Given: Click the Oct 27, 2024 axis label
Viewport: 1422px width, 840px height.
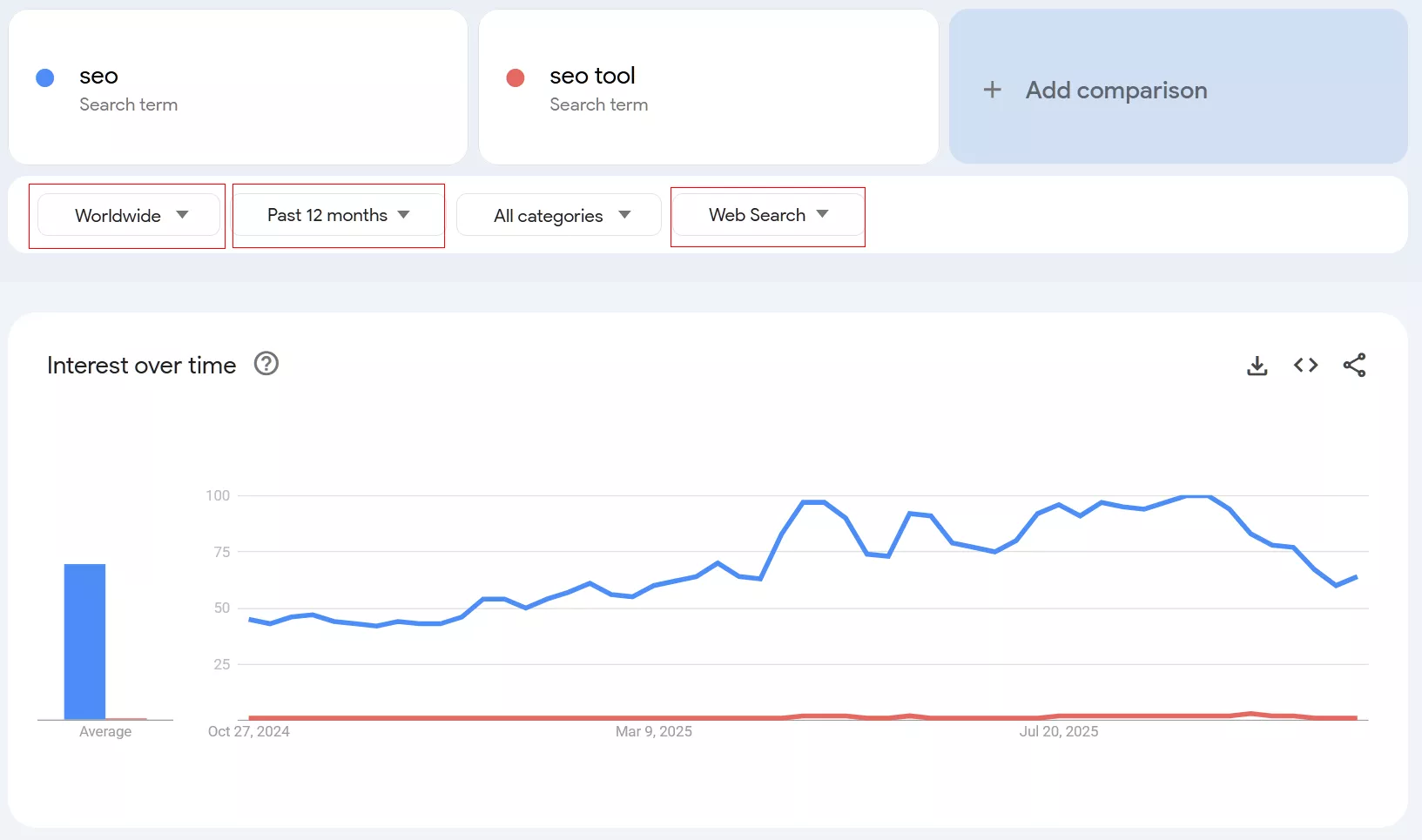Looking at the screenshot, I should pyautogui.click(x=248, y=731).
